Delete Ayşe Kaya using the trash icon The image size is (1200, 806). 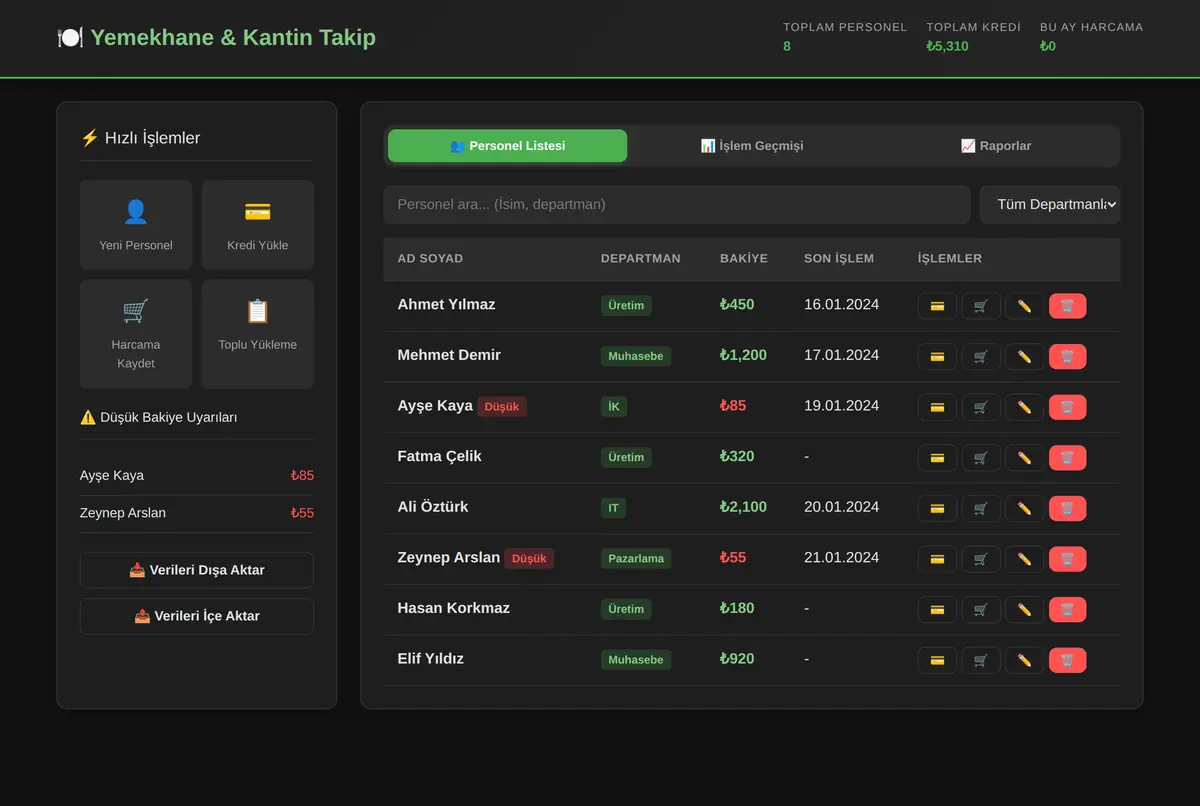click(1067, 407)
